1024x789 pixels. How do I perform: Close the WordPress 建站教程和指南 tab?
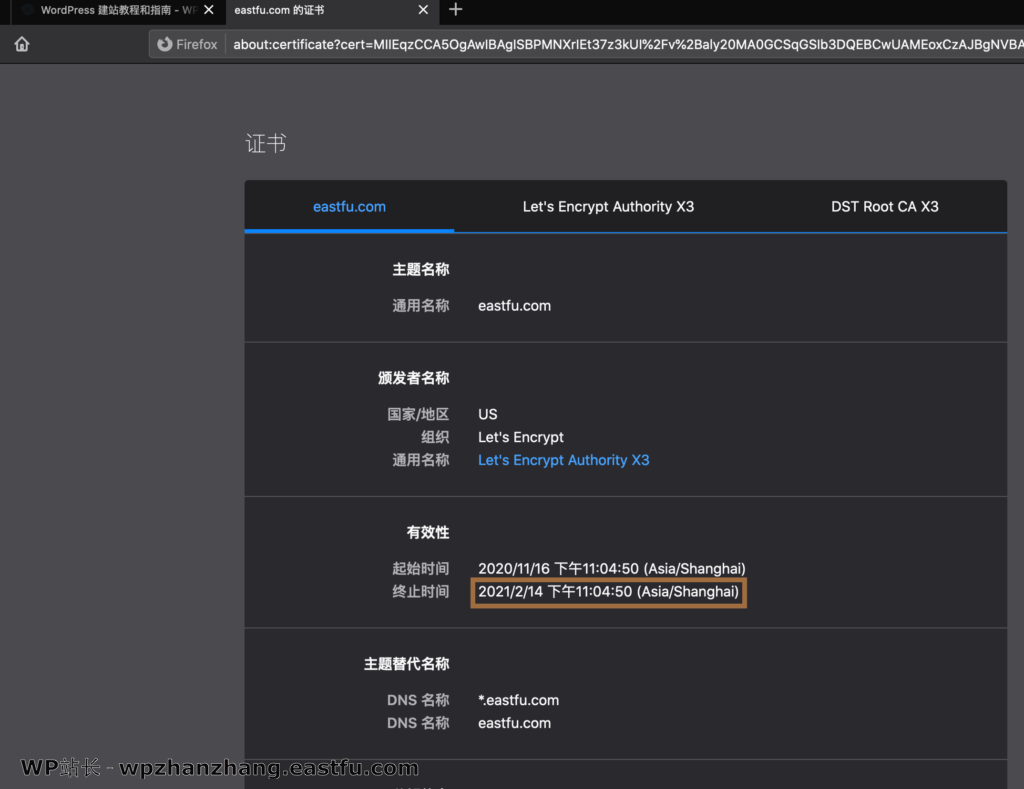208,10
